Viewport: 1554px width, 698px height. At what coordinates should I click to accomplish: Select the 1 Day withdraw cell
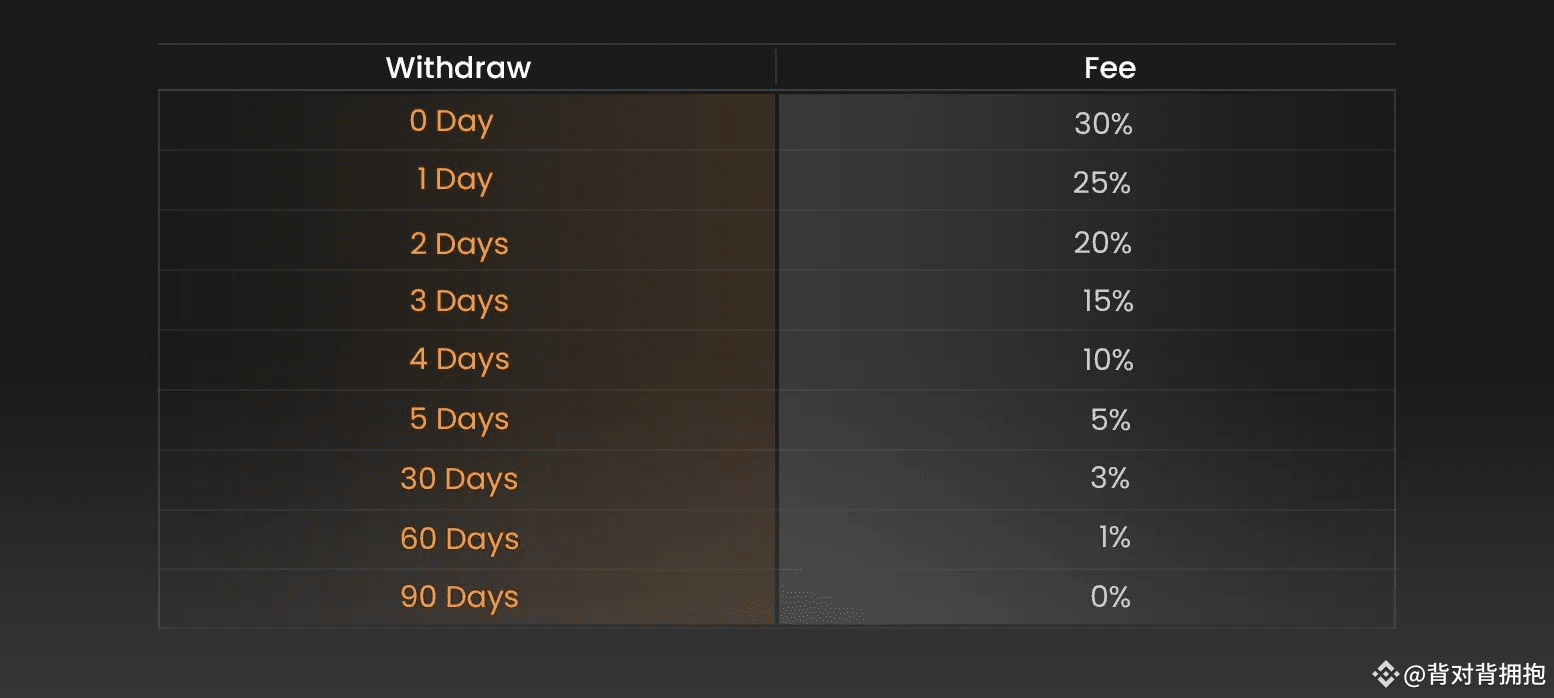454,180
